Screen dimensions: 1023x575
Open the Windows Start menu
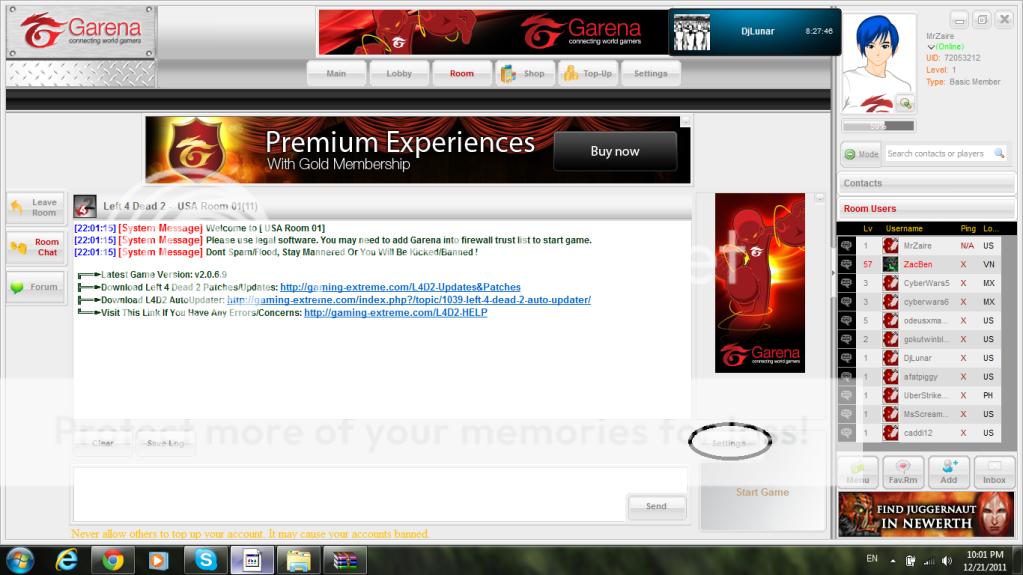(x=20, y=561)
